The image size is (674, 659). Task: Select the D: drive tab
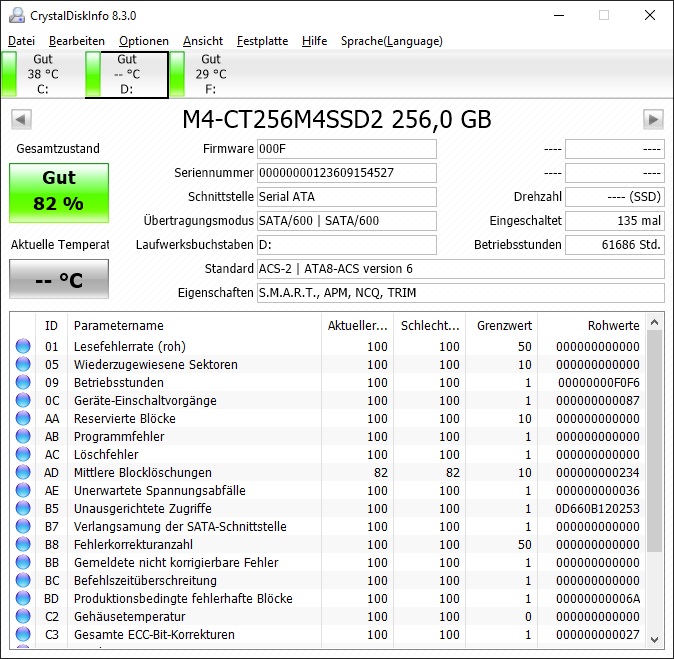[126, 74]
